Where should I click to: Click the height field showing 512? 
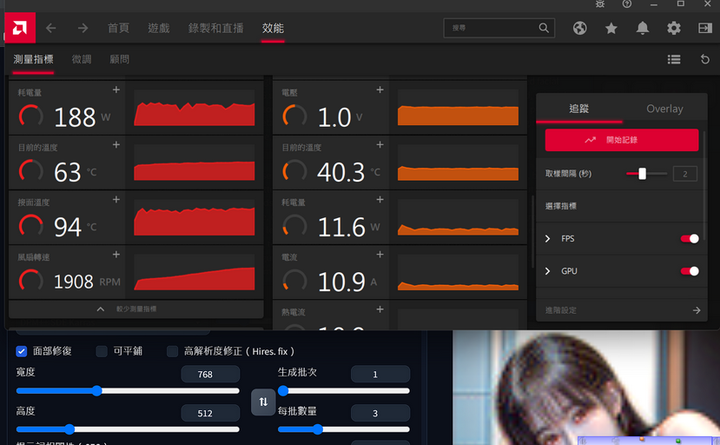210,413
